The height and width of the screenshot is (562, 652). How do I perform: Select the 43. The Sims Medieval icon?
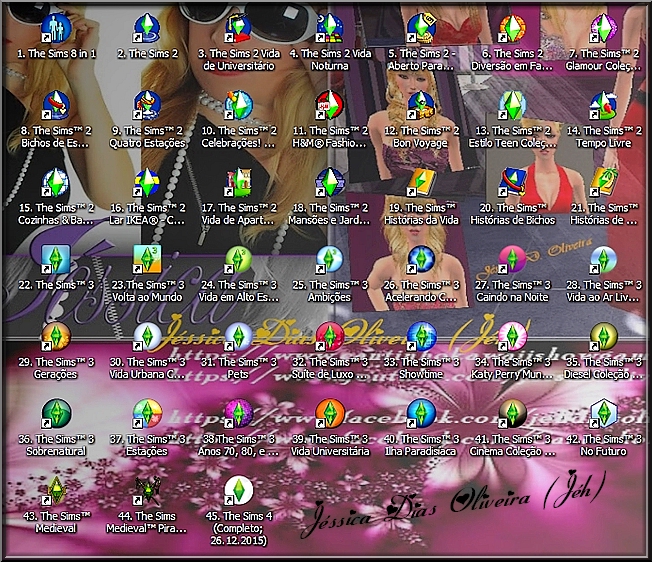coord(56,491)
